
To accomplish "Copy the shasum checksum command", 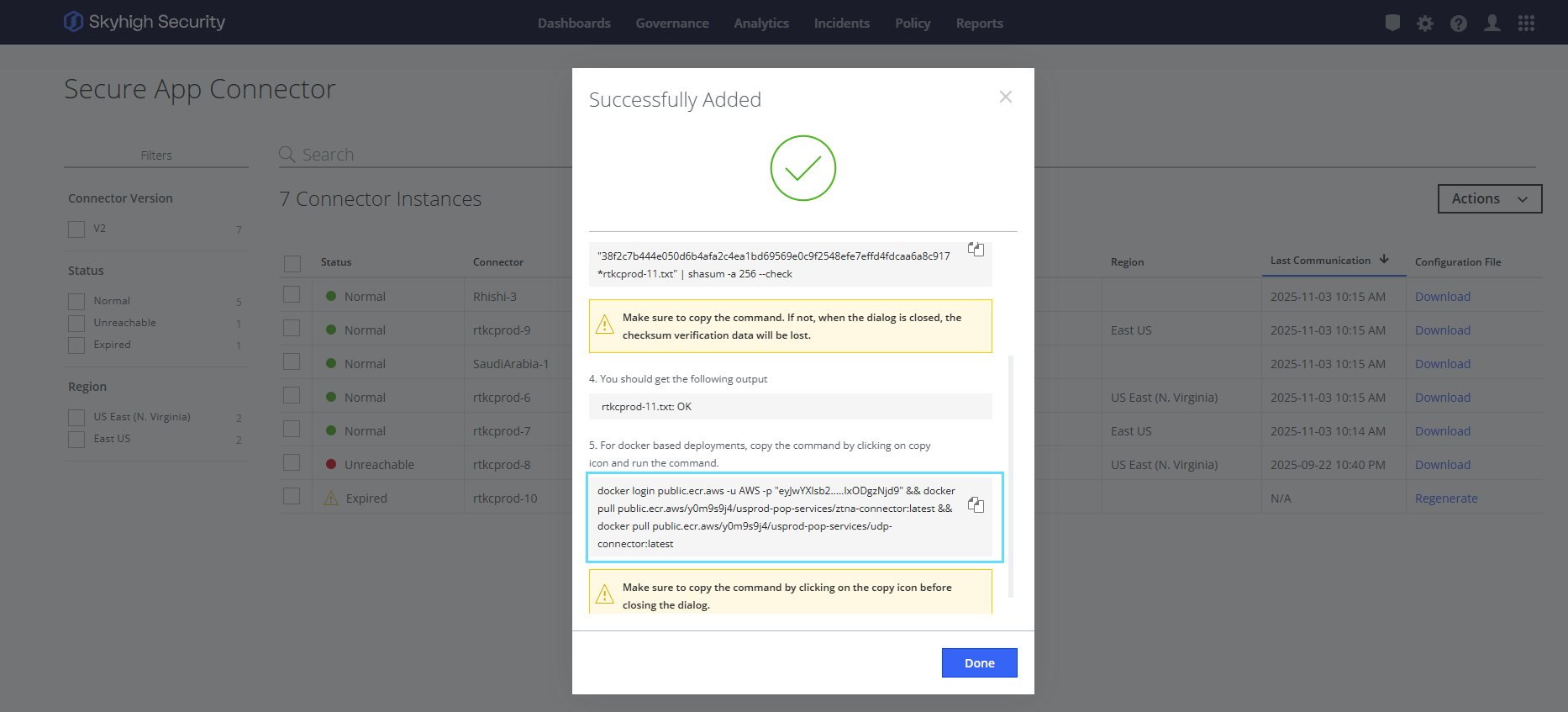I will point(976,250).
